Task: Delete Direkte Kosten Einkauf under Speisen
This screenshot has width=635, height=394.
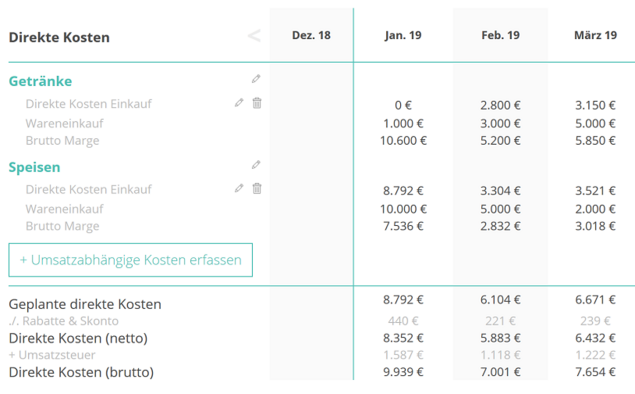Action: tap(257, 188)
